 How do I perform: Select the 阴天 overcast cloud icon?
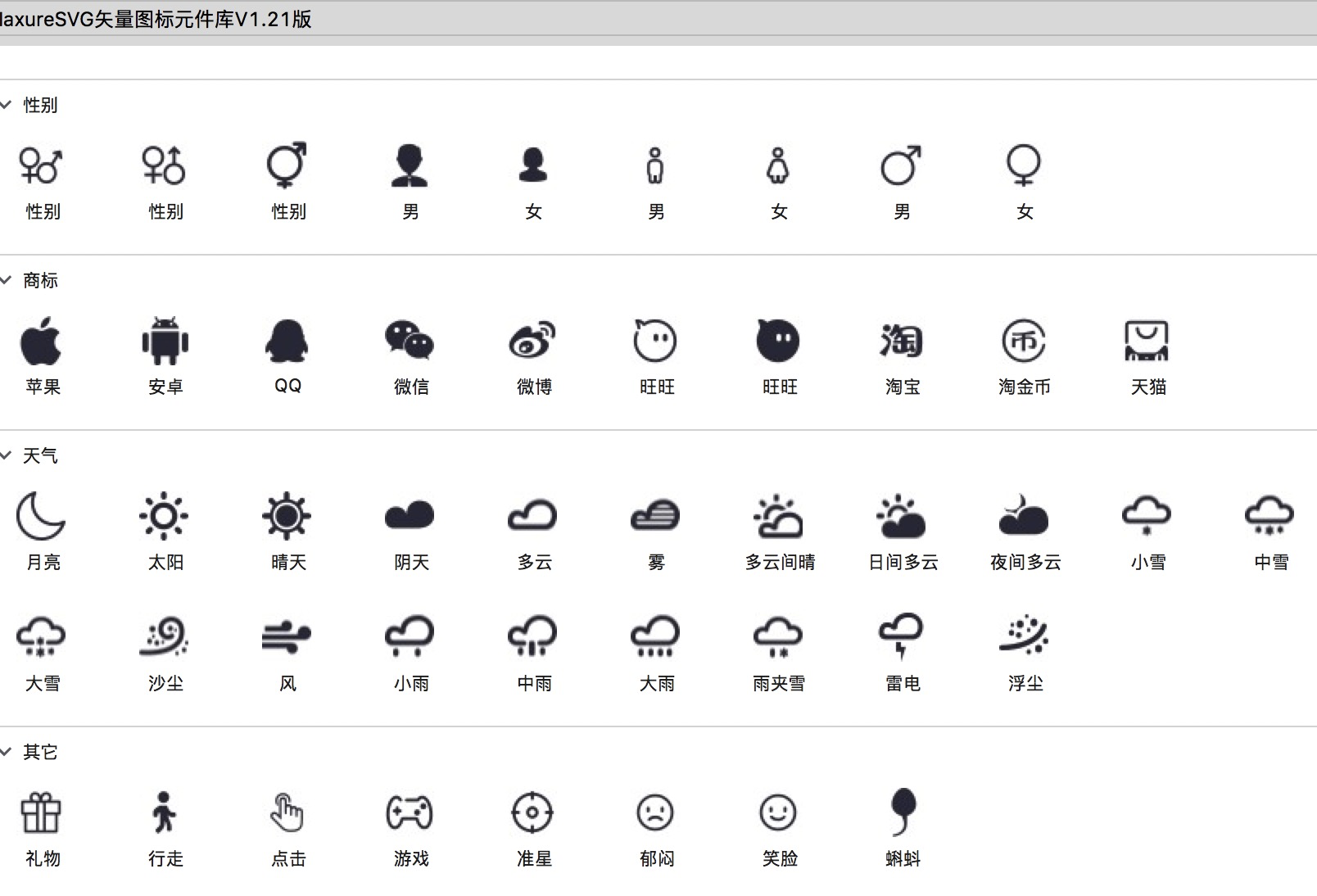point(410,514)
